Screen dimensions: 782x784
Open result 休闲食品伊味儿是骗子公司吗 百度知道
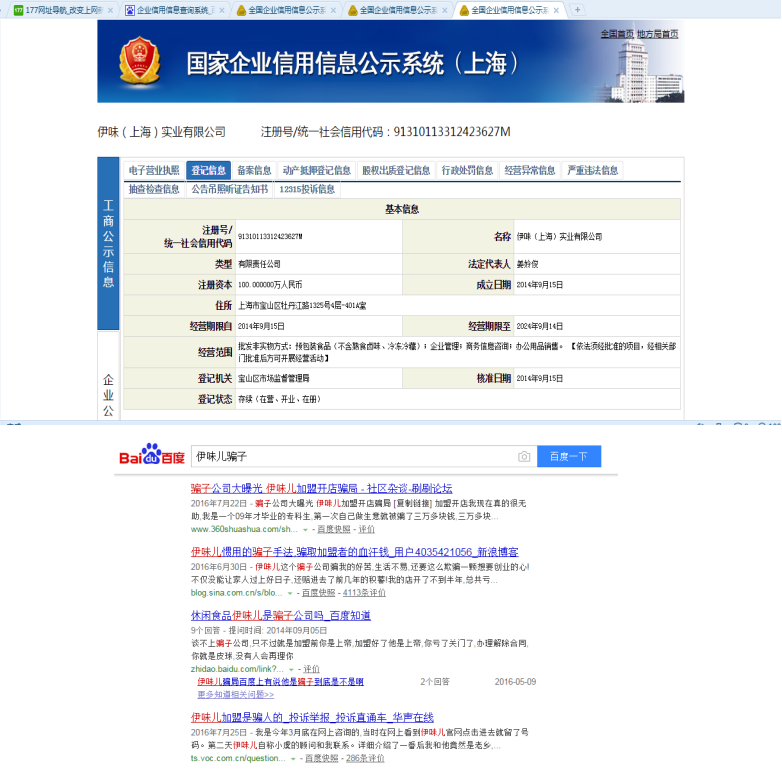tap(280, 616)
